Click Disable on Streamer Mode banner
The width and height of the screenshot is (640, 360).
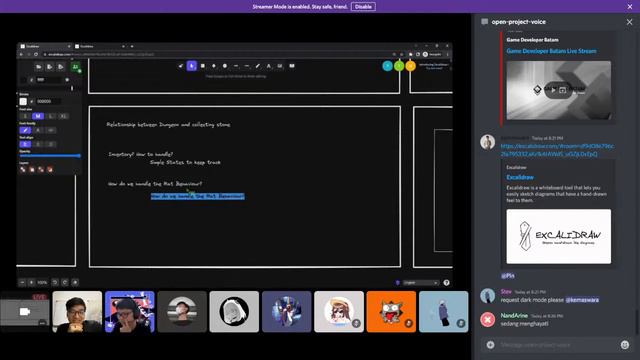click(363, 7)
